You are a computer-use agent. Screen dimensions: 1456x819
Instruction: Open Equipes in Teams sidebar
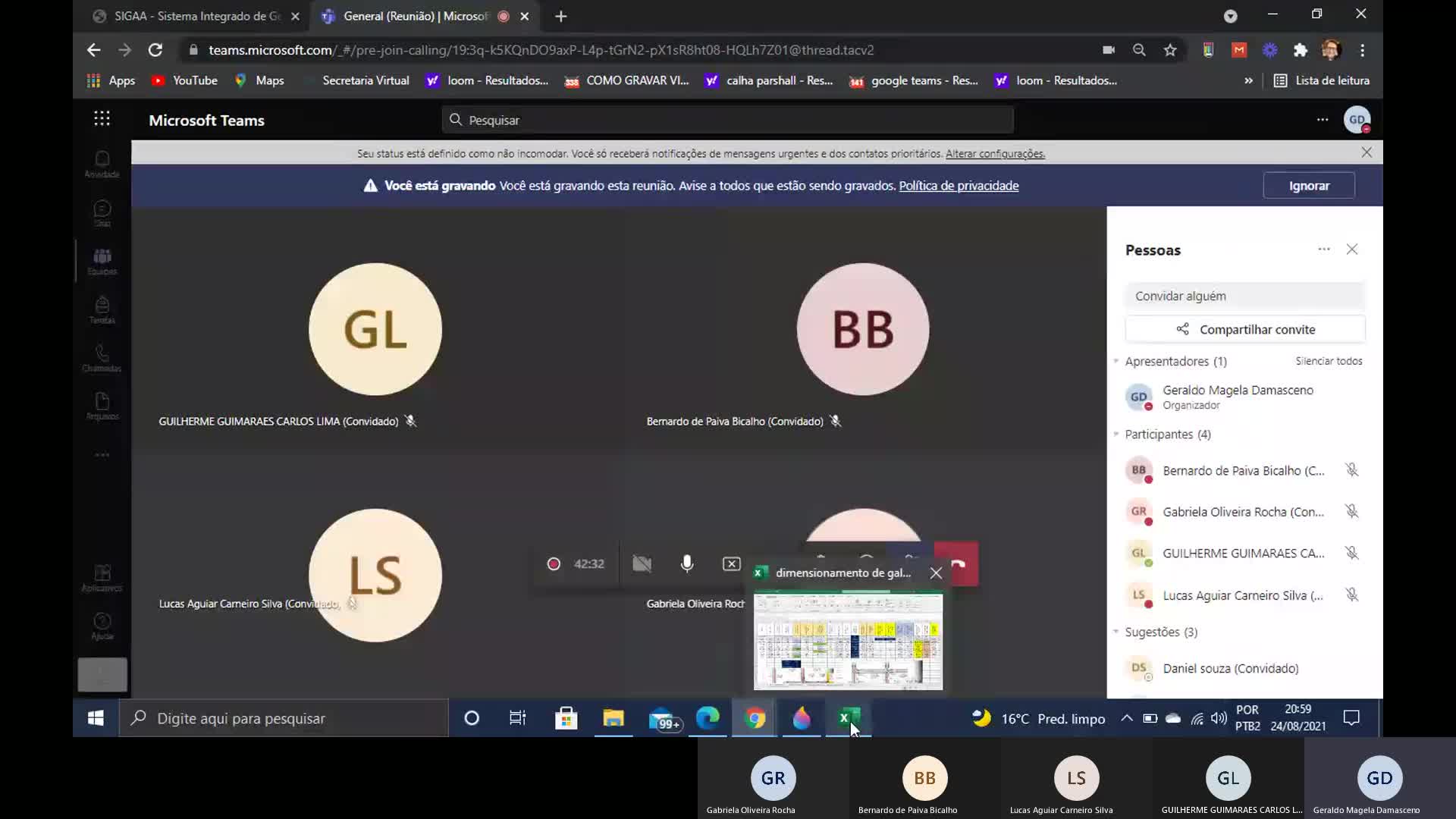tap(102, 262)
